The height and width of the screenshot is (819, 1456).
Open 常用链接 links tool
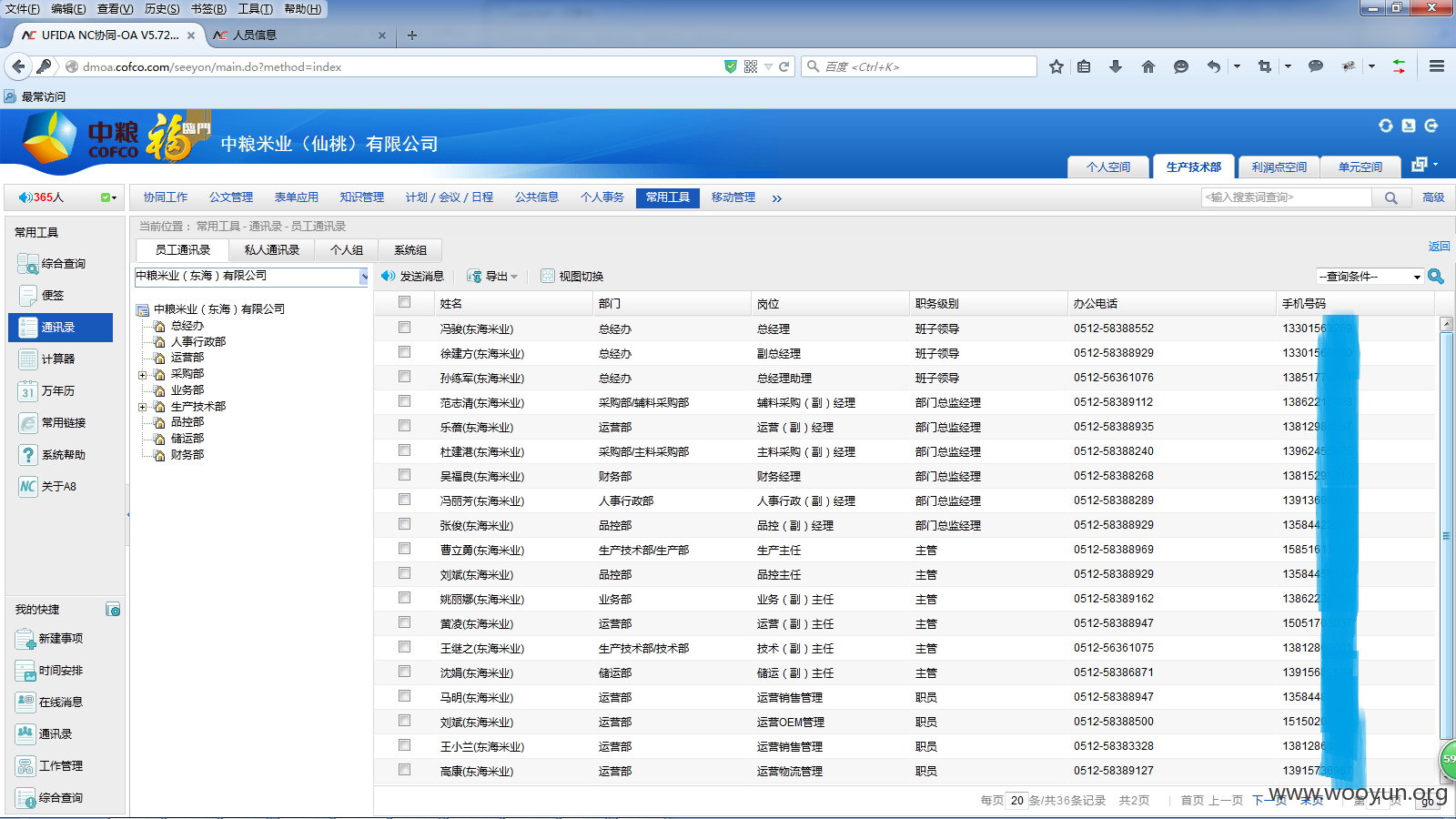coord(52,423)
